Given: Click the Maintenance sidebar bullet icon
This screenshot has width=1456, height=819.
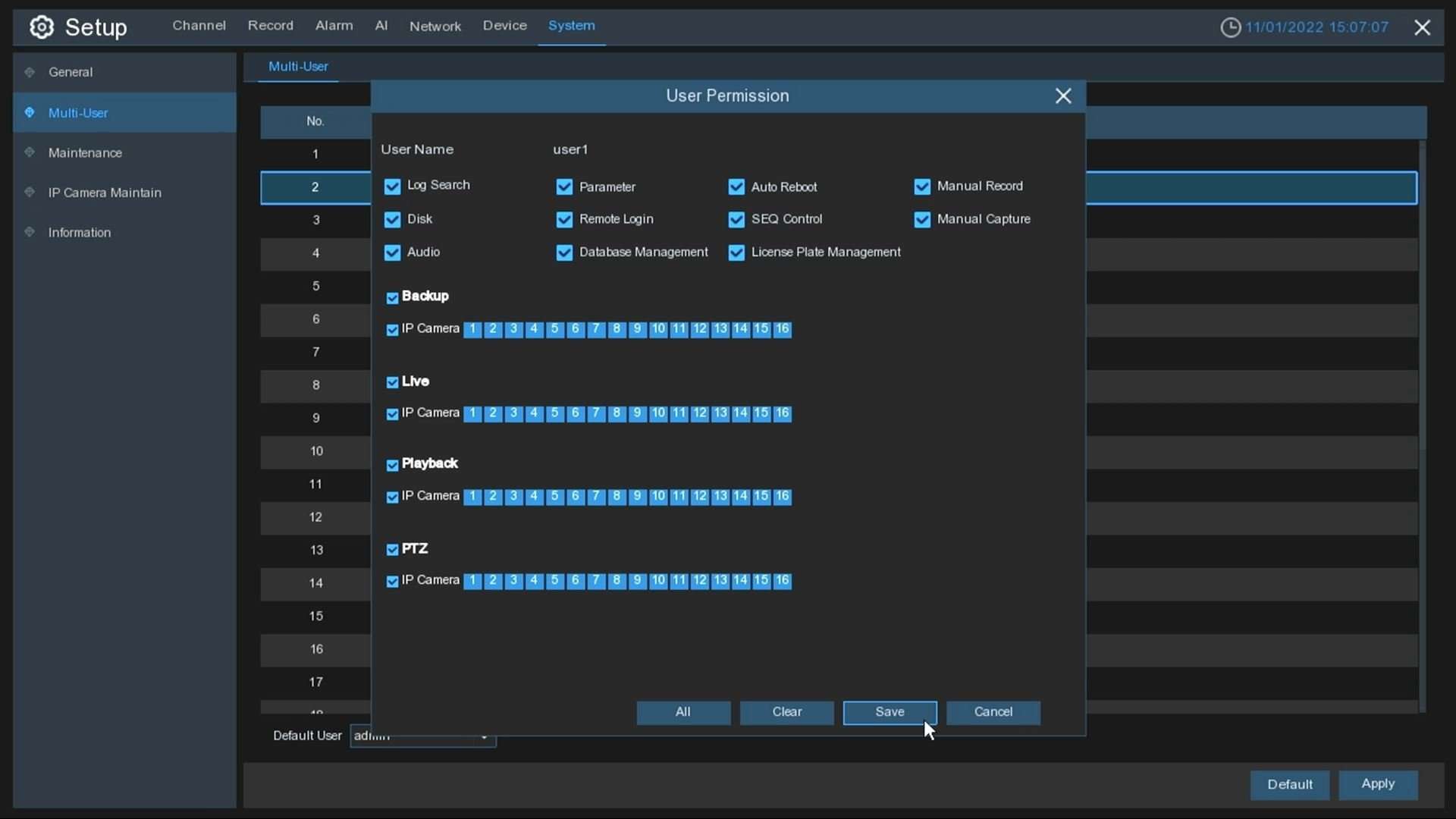Looking at the screenshot, I should tap(30, 152).
